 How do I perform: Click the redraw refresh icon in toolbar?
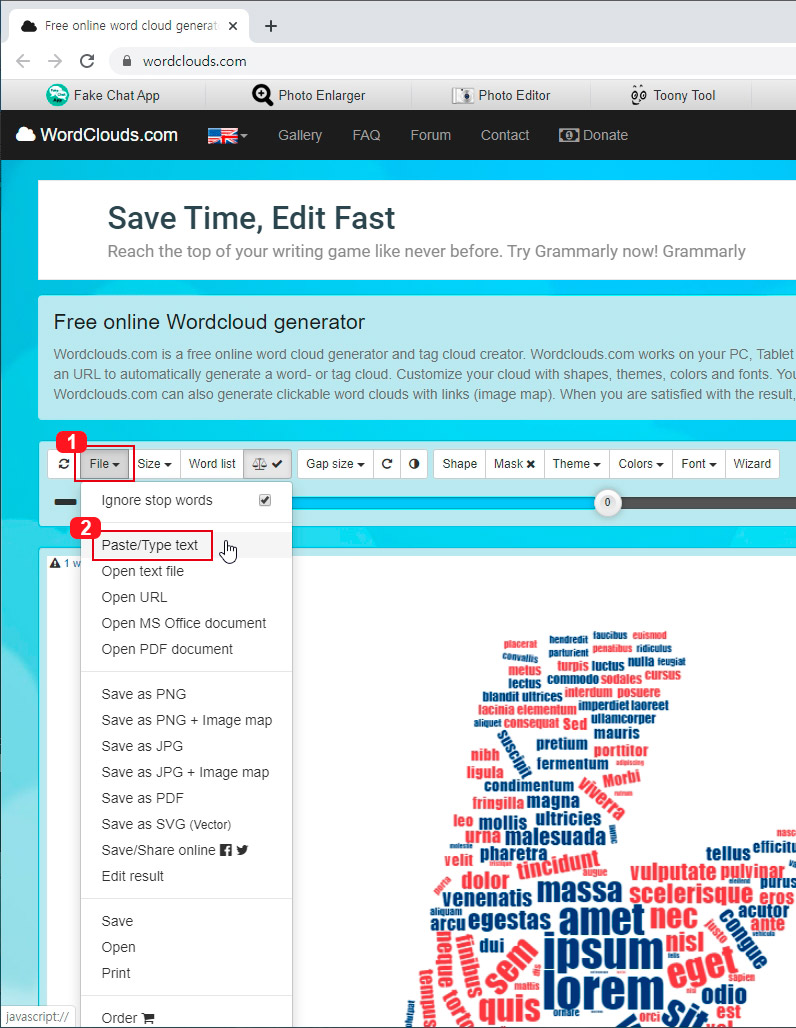click(x=64, y=464)
